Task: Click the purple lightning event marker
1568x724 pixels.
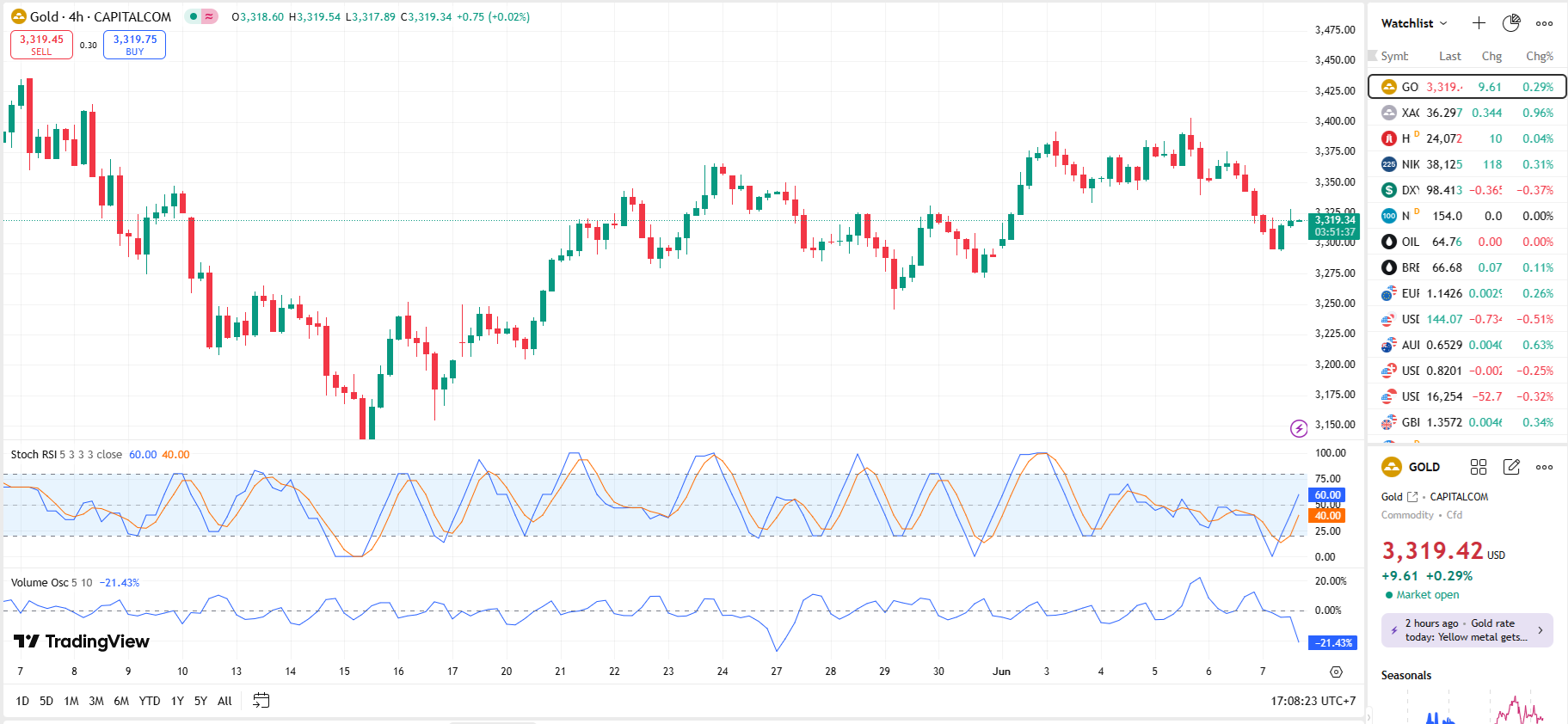Action: click(x=1299, y=428)
